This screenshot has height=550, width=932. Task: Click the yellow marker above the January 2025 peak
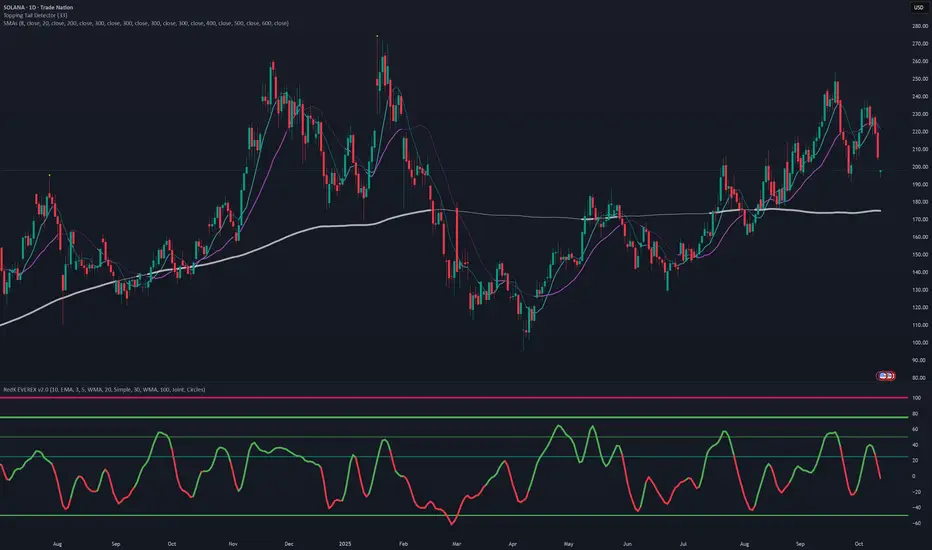tap(377, 37)
